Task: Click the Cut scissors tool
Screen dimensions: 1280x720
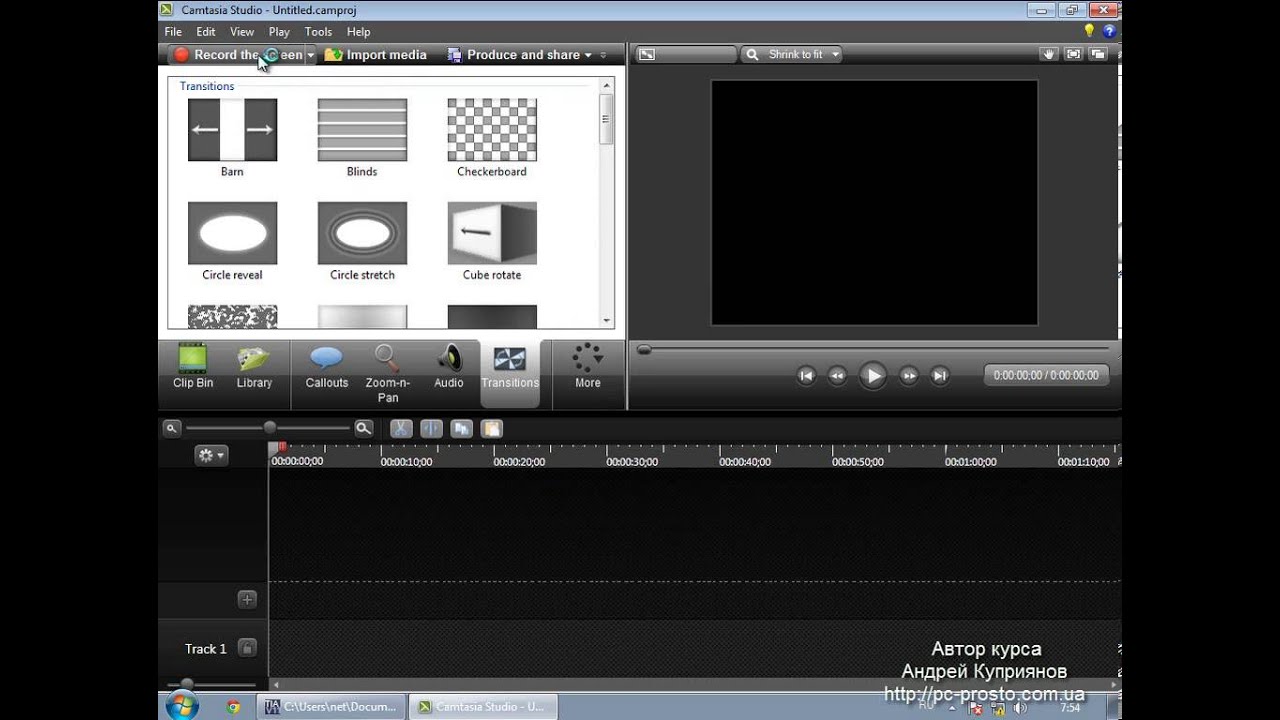Action: pyautogui.click(x=401, y=428)
